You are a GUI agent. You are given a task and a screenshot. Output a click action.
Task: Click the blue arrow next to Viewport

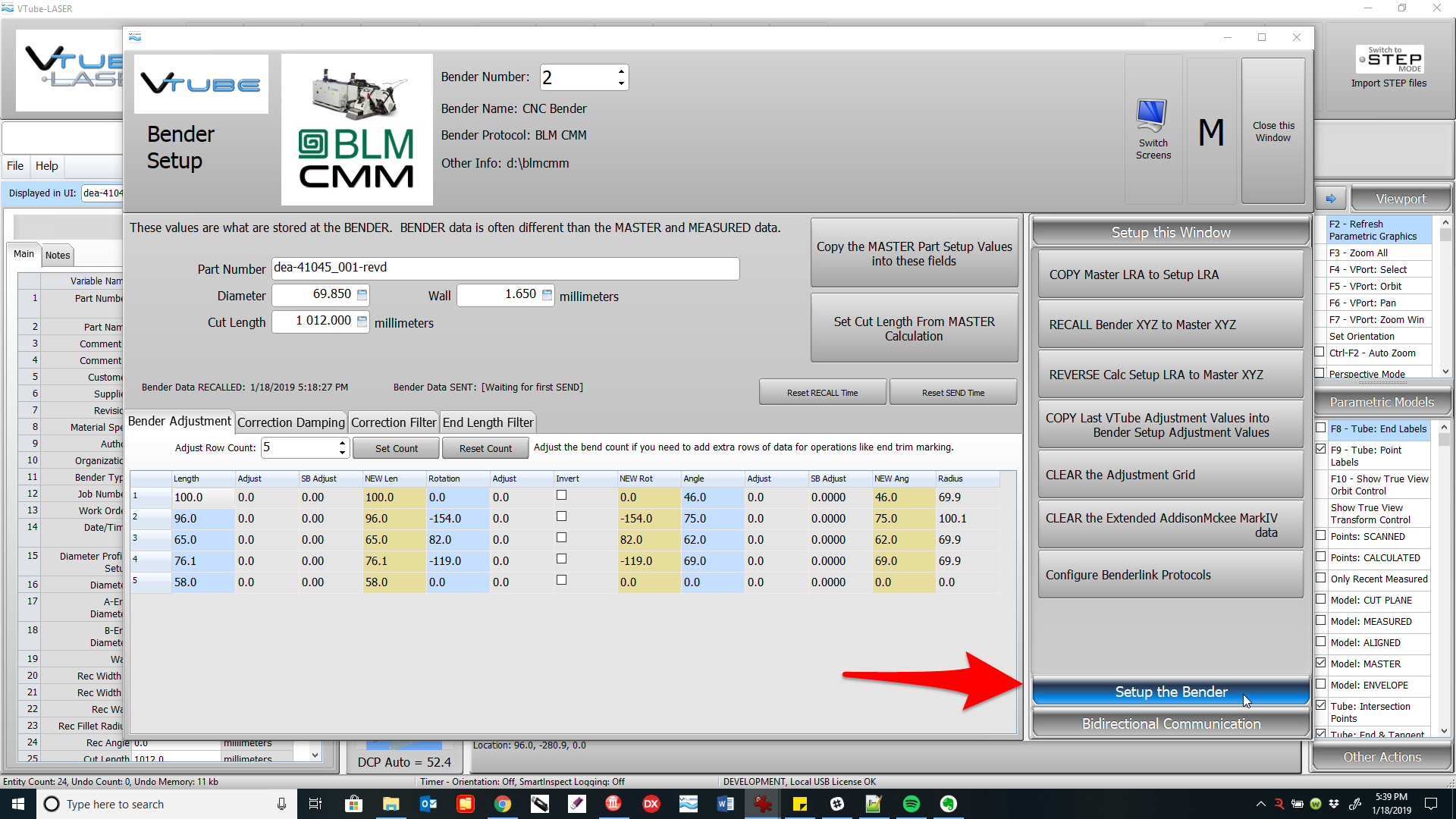(x=1331, y=199)
